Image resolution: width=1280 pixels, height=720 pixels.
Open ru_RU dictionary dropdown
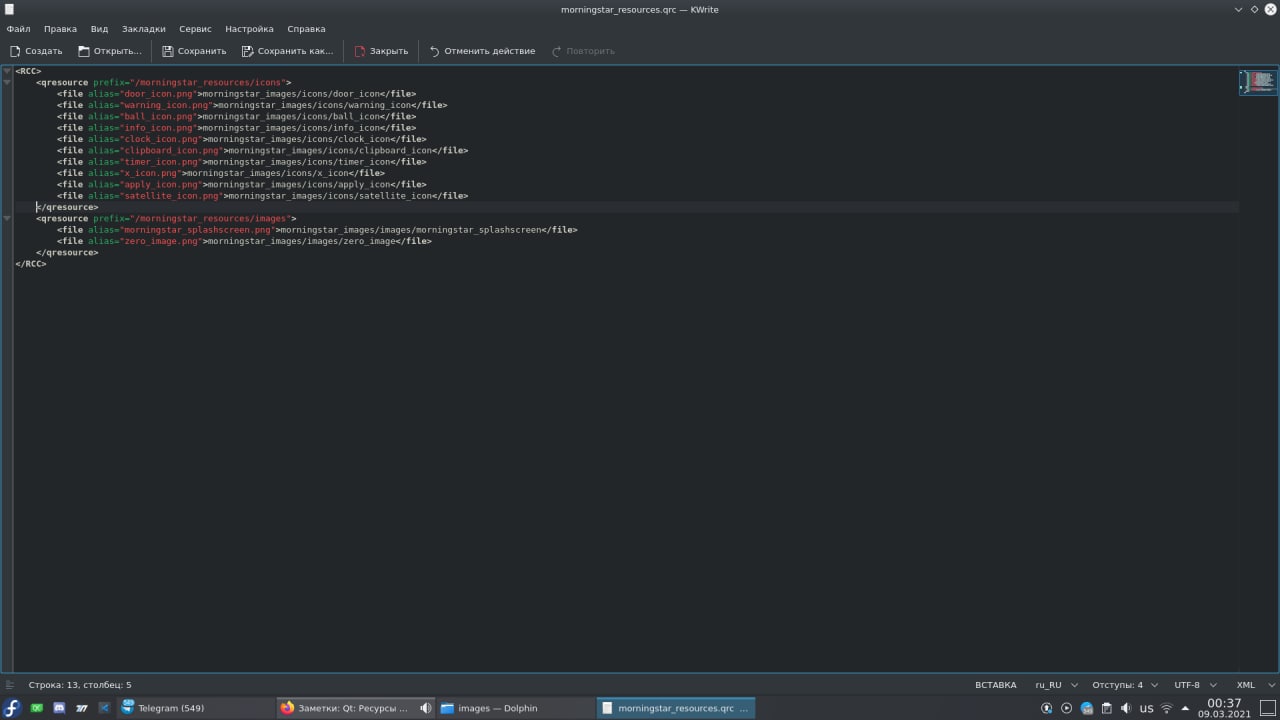click(x=1056, y=685)
